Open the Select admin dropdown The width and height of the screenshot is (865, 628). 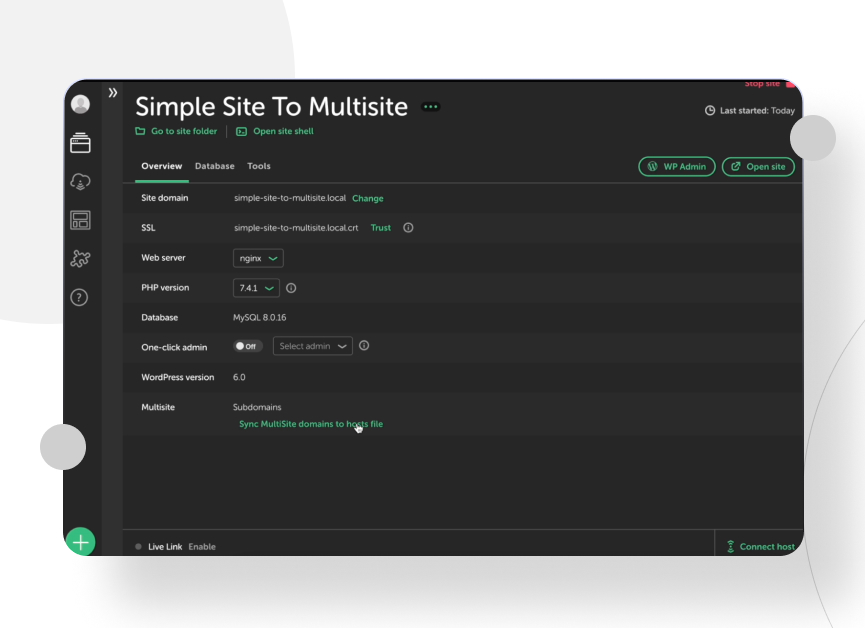coord(313,346)
